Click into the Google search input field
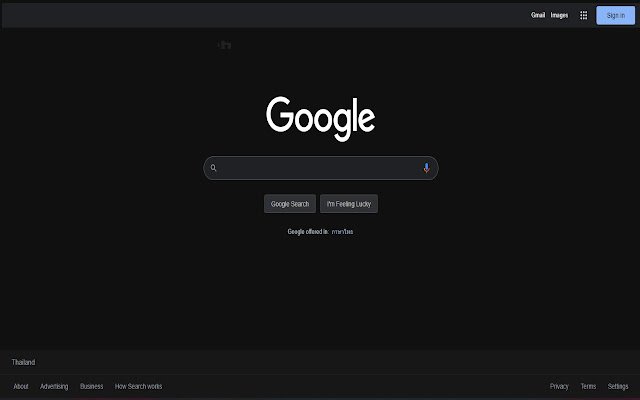Image resolution: width=640 pixels, height=400 pixels. tap(320, 168)
